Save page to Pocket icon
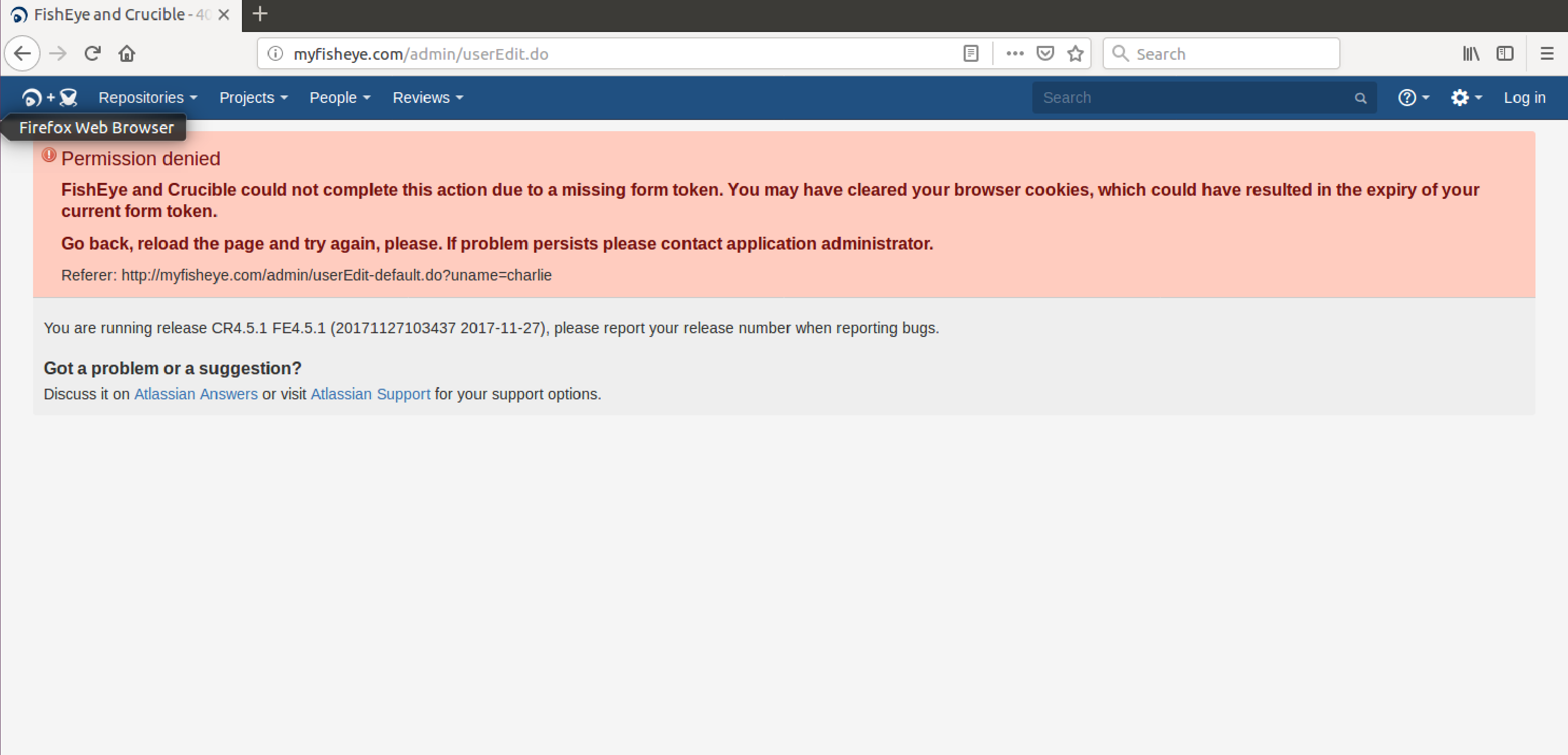This screenshot has height=755, width=1568. (x=1045, y=53)
